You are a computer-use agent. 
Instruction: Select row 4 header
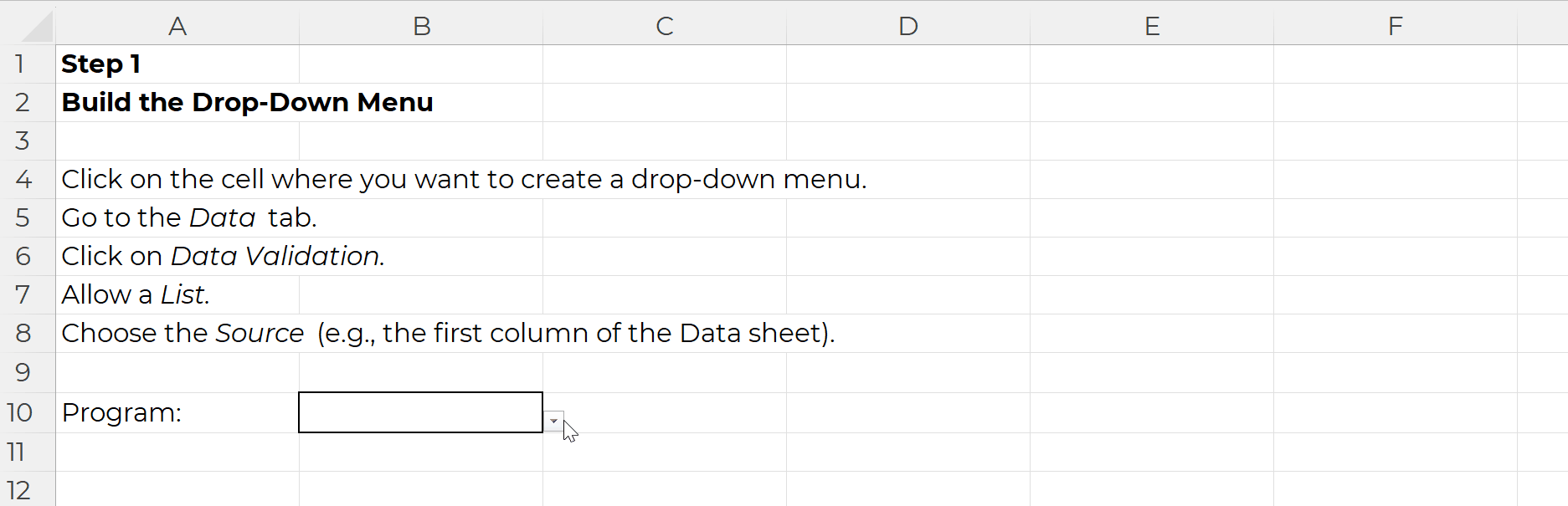tap(23, 179)
